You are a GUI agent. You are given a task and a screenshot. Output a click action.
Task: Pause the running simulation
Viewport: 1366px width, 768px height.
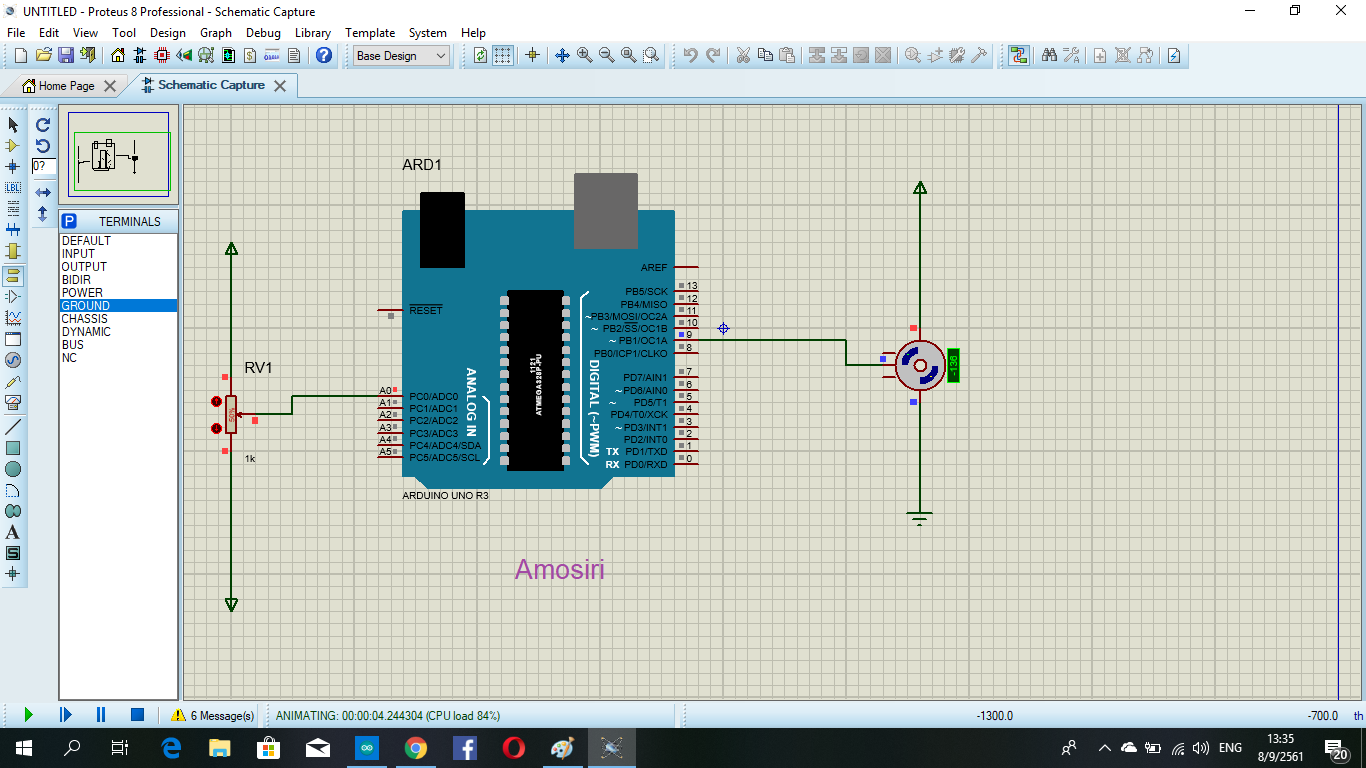(101, 715)
